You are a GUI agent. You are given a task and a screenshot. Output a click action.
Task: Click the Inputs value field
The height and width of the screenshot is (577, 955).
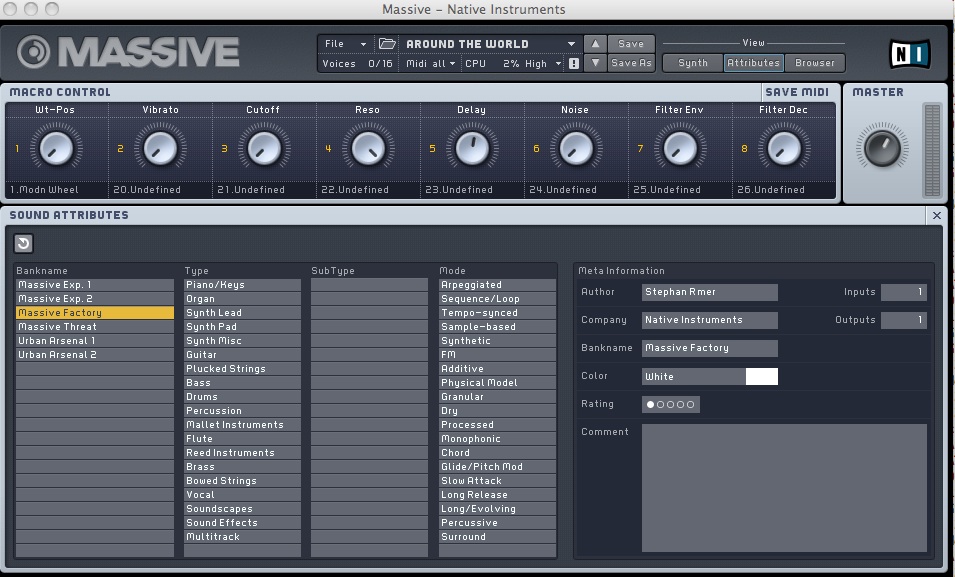[904, 292]
